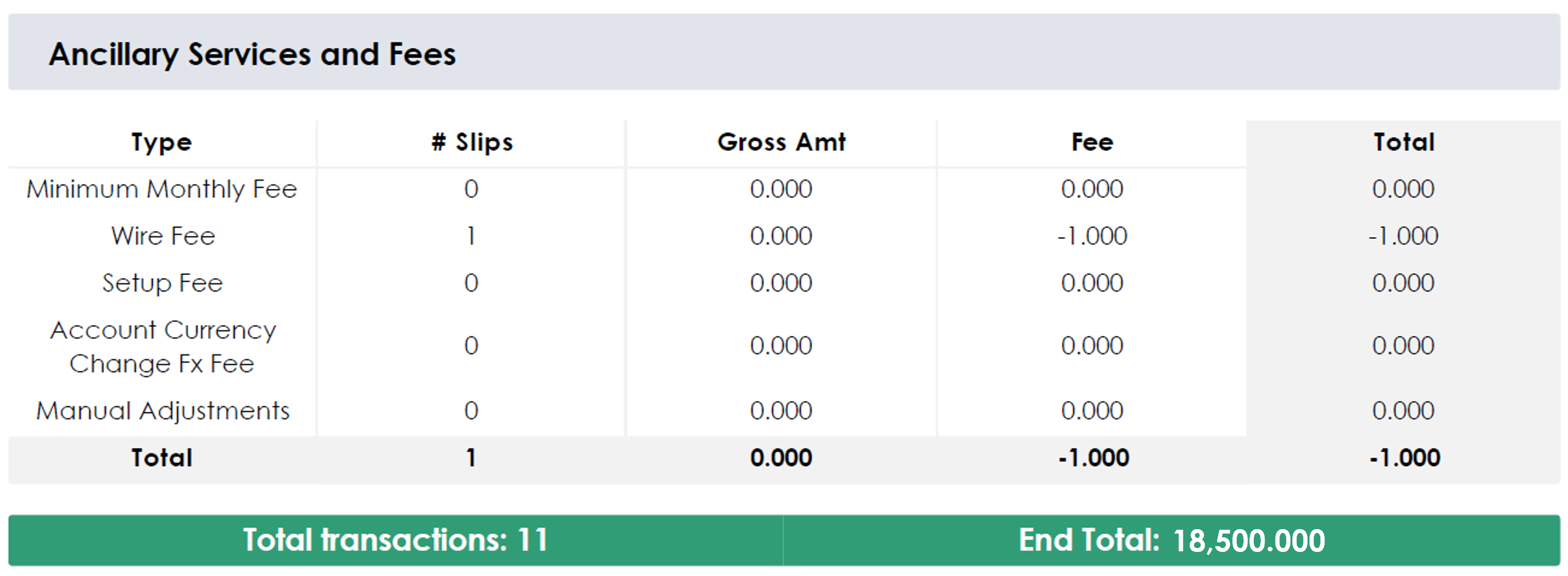Click the Setup Fee row label
The height and width of the screenshot is (576, 1568).
click(x=163, y=283)
